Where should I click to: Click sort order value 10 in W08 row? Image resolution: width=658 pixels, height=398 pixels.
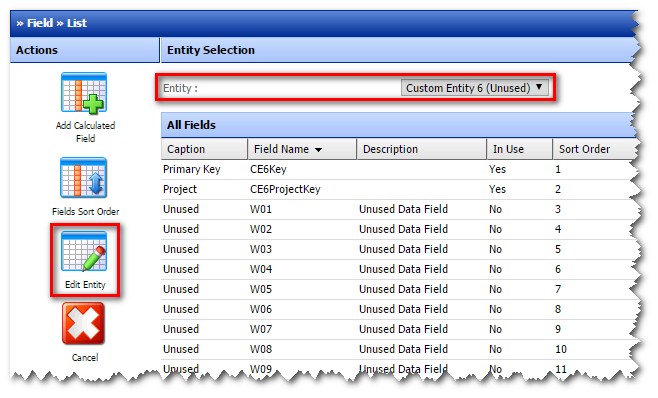[x=561, y=349]
